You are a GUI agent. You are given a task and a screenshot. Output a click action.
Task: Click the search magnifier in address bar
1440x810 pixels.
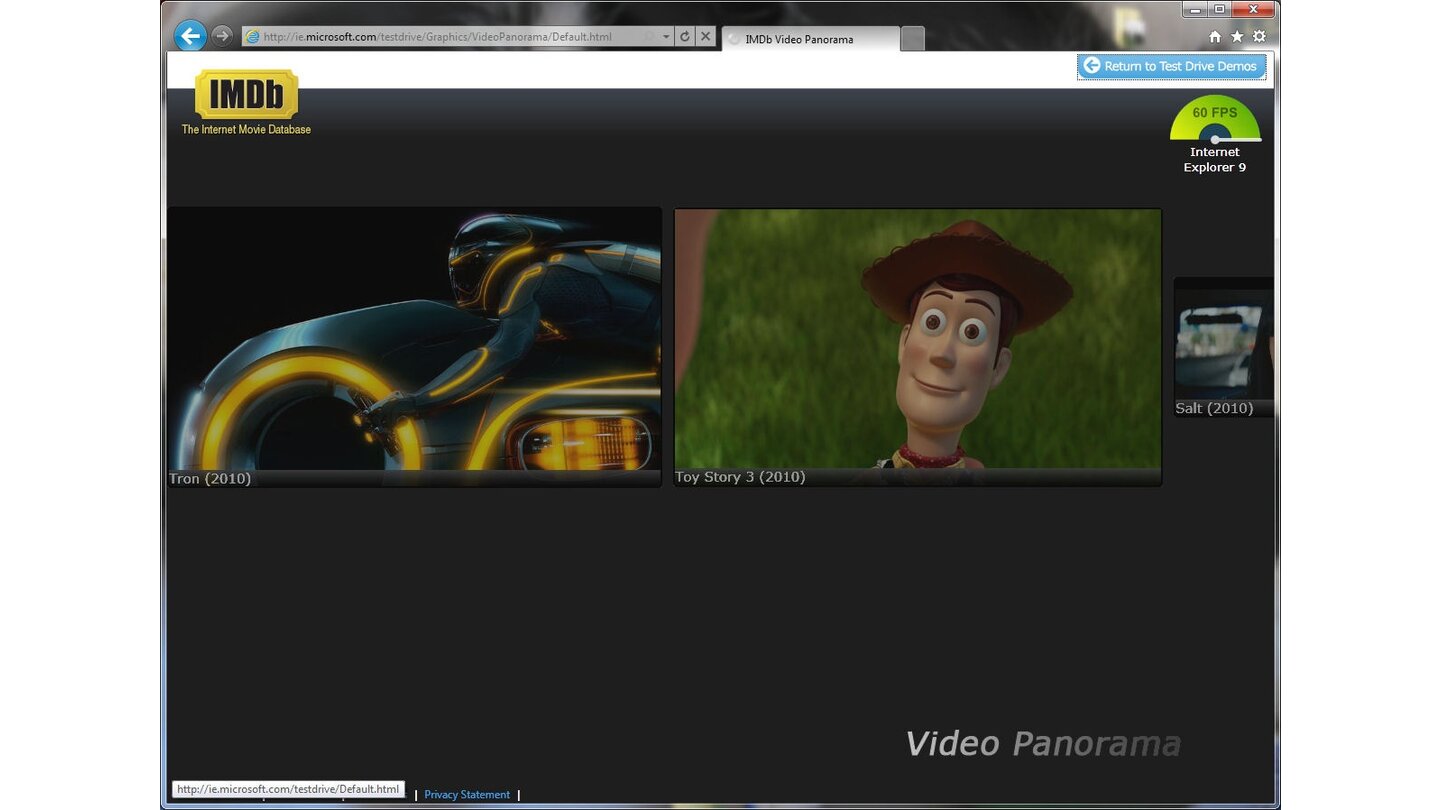(649, 37)
